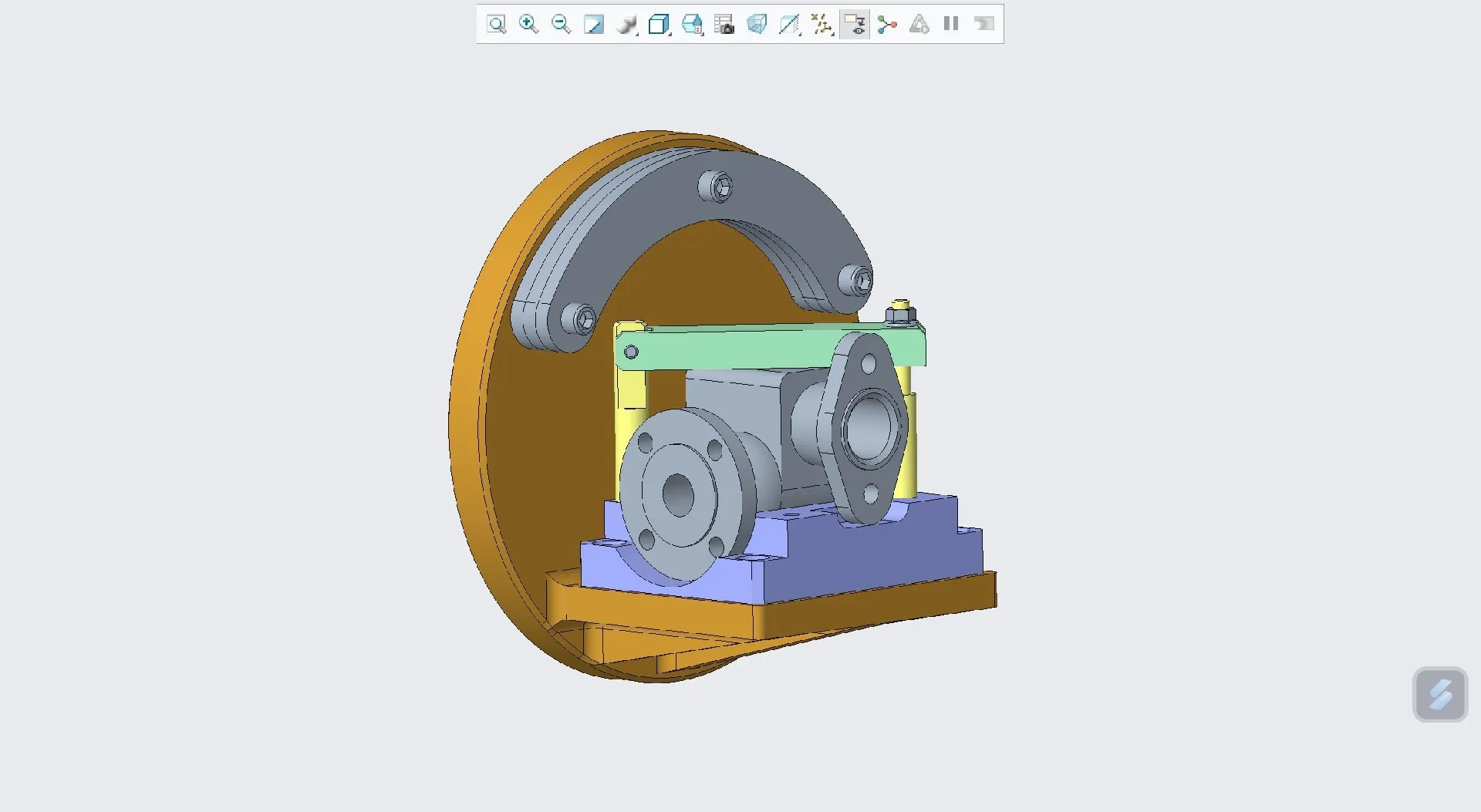The height and width of the screenshot is (812, 1481).
Task: Toggle the Spin Center icon
Action: coord(887,25)
